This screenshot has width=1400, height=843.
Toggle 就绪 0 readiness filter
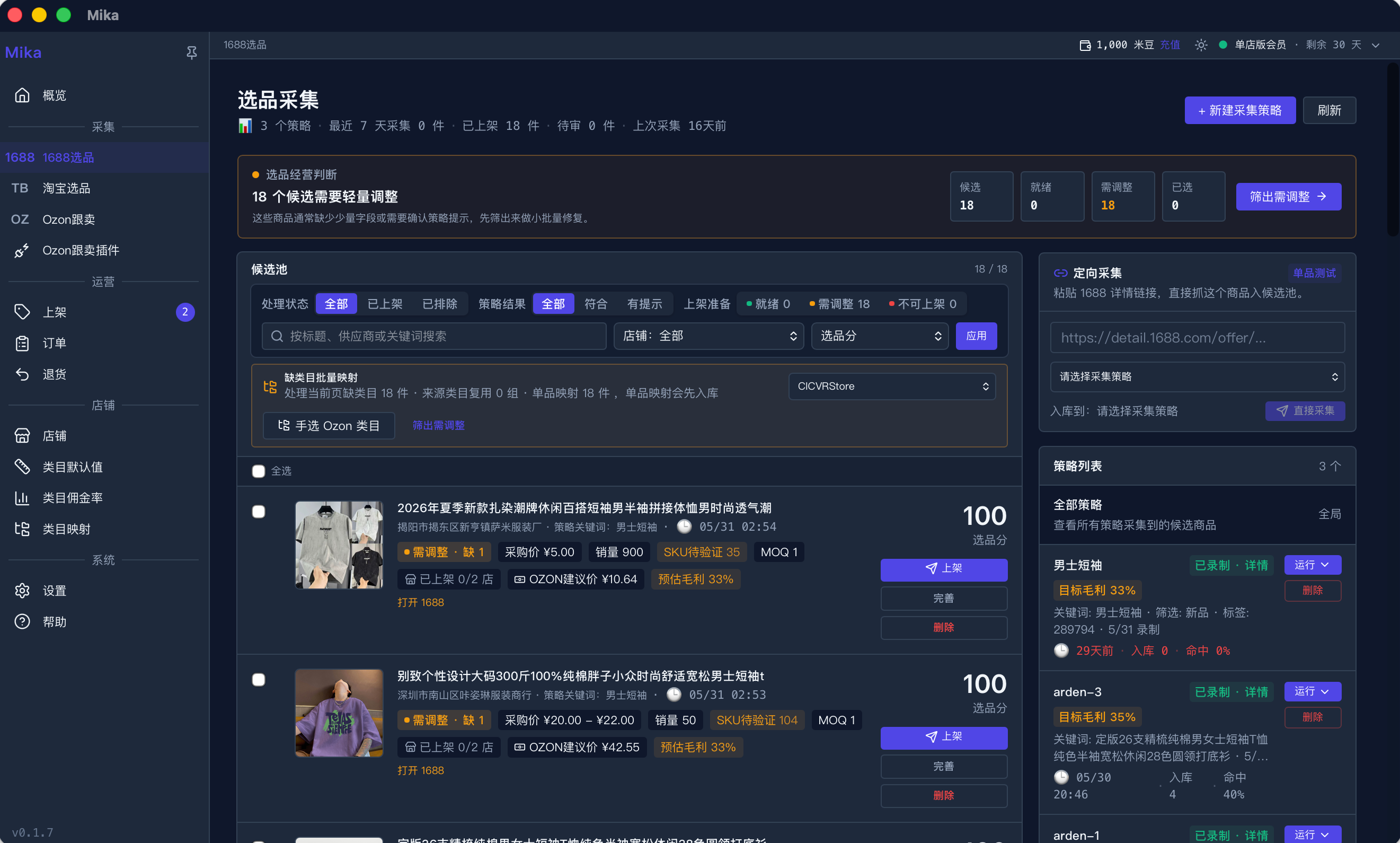coord(767,304)
